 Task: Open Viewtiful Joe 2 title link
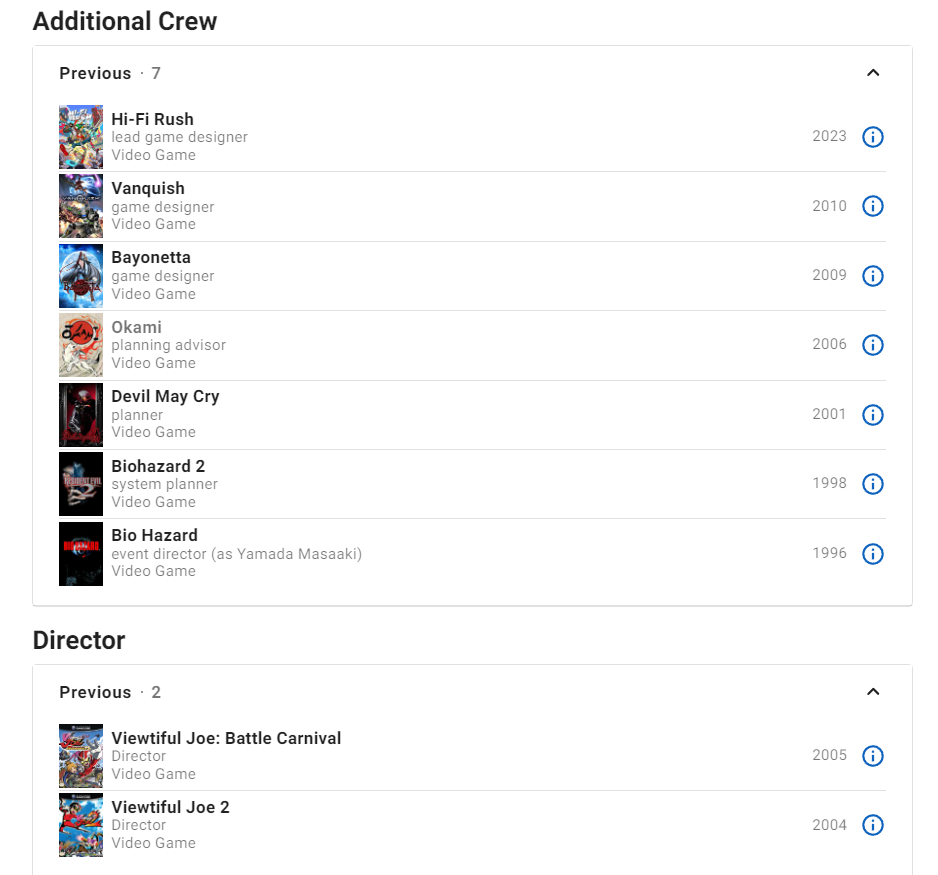(170, 807)
